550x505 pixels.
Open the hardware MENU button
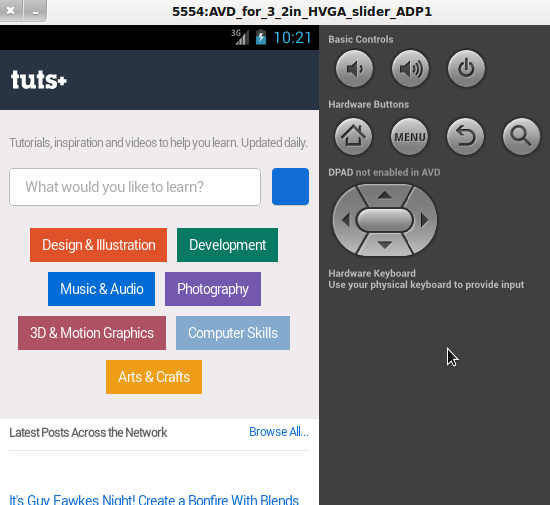pos(409,136)
